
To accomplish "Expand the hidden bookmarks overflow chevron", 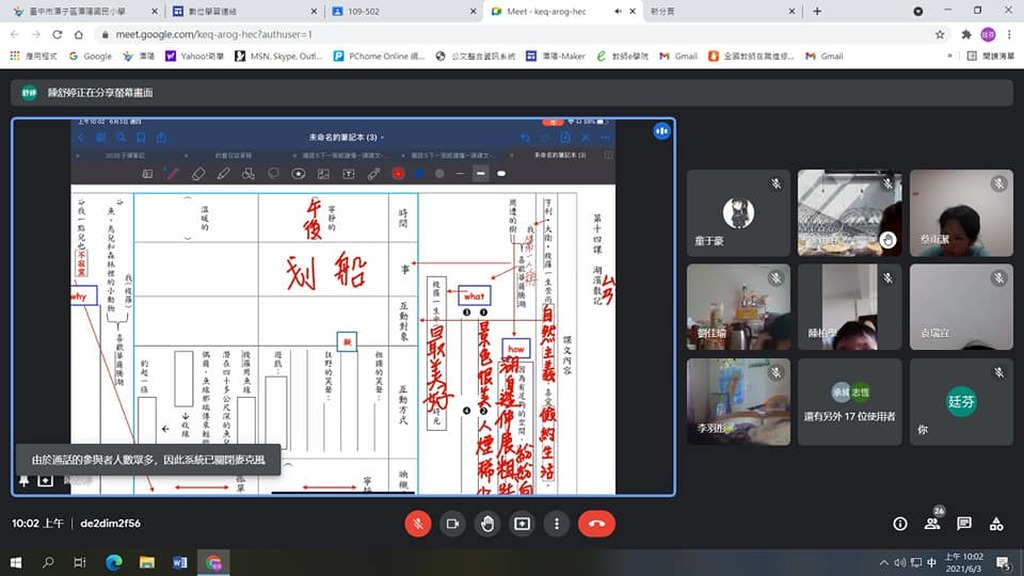I will pos(950,56).
